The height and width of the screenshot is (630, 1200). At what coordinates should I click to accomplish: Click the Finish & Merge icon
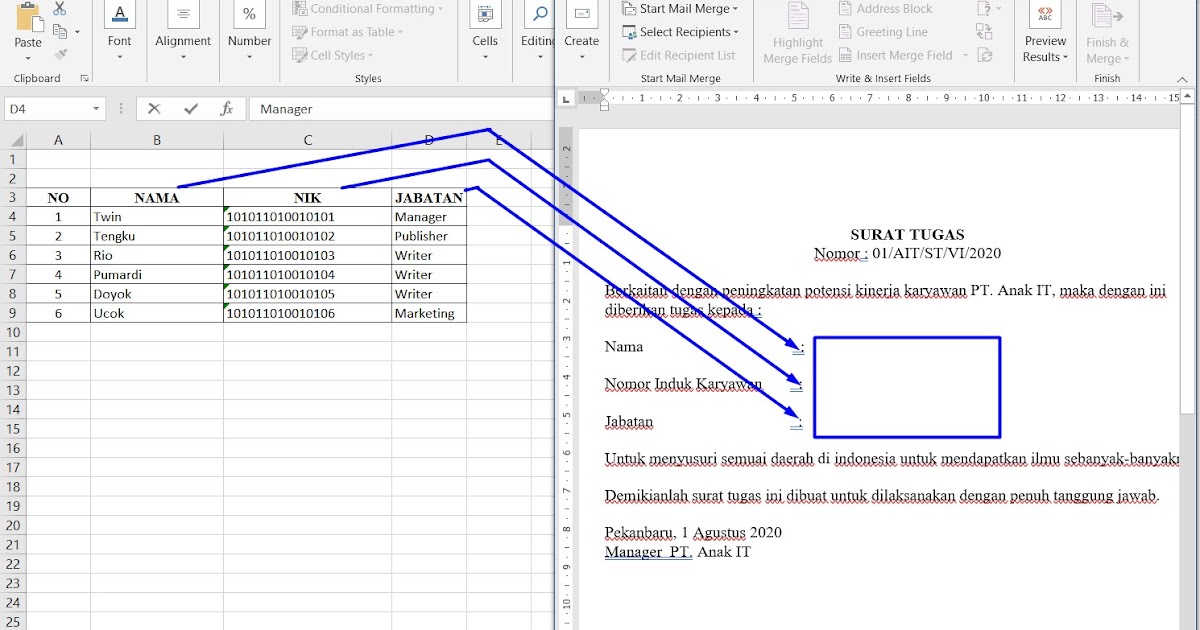pos(1107,31)
